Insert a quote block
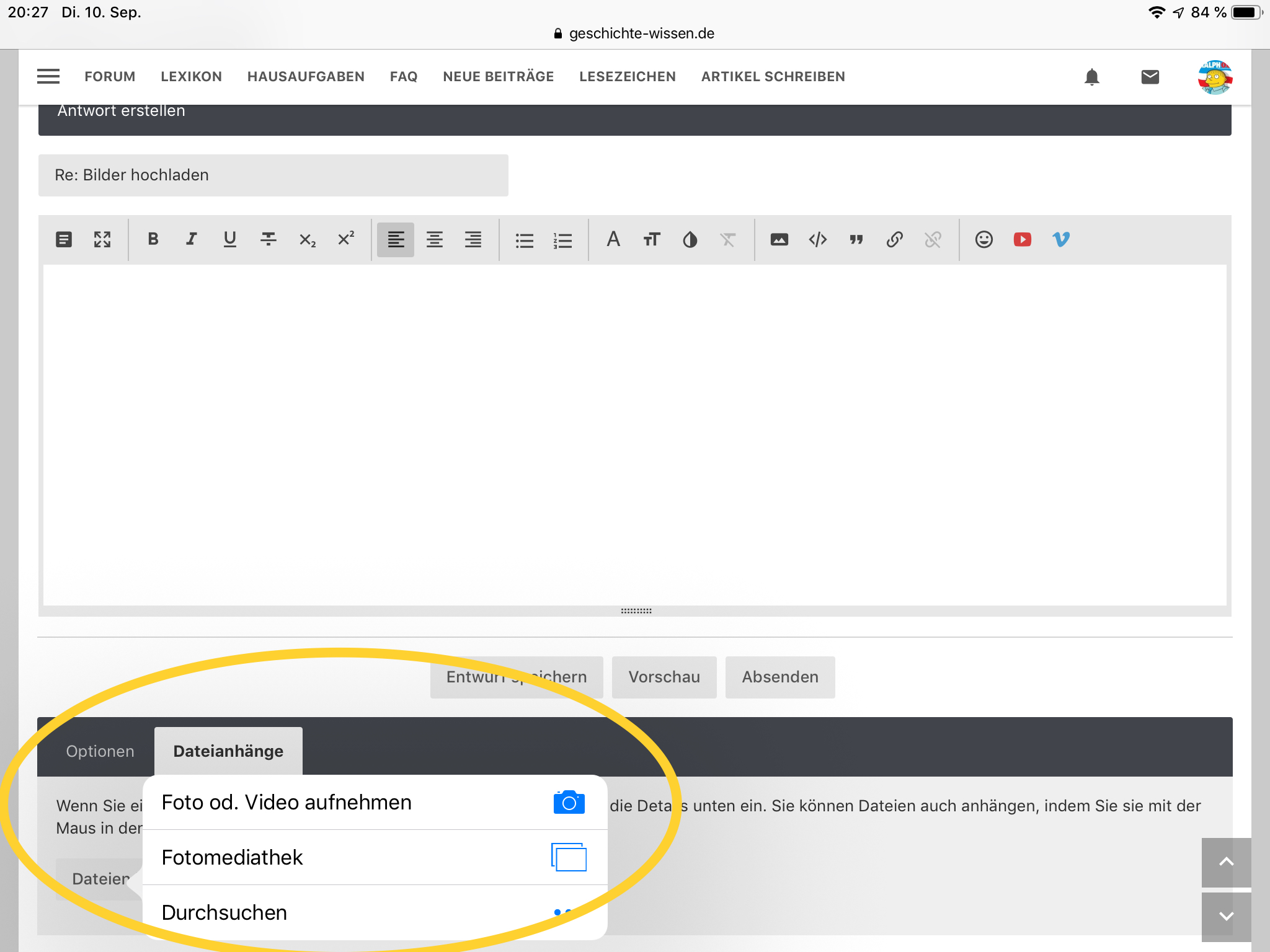Screen dimensions: 1270x952 pos(856,239)
